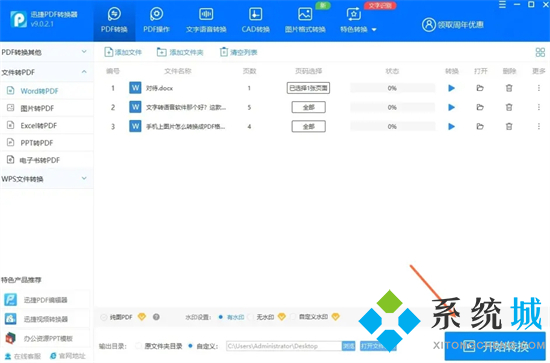
Task: Click the 迅捷PDF转换器 app logo
Action: [18, 19]
